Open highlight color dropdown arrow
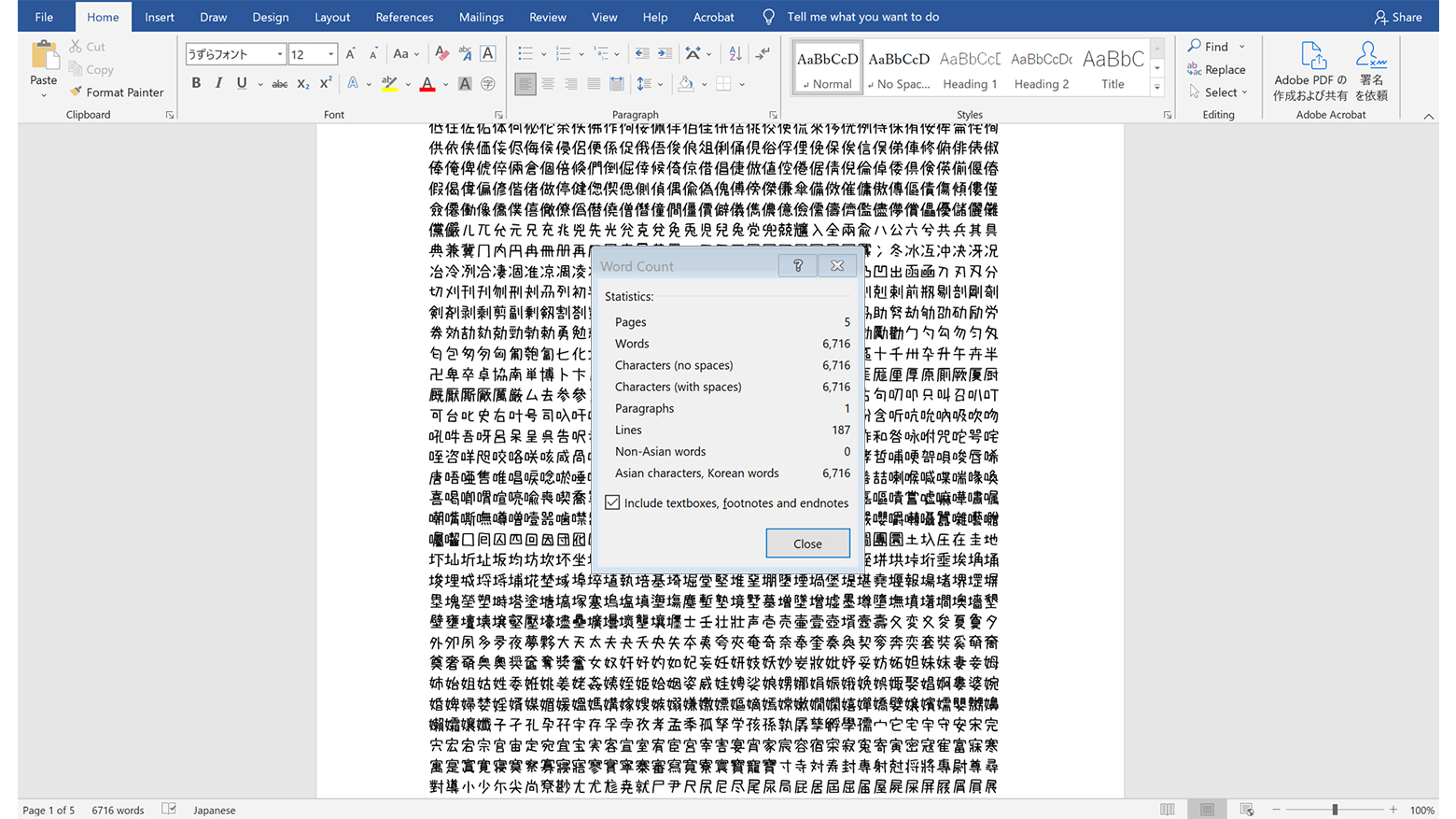Screen dimensions: 1456x819 click(x=408, y=84)
